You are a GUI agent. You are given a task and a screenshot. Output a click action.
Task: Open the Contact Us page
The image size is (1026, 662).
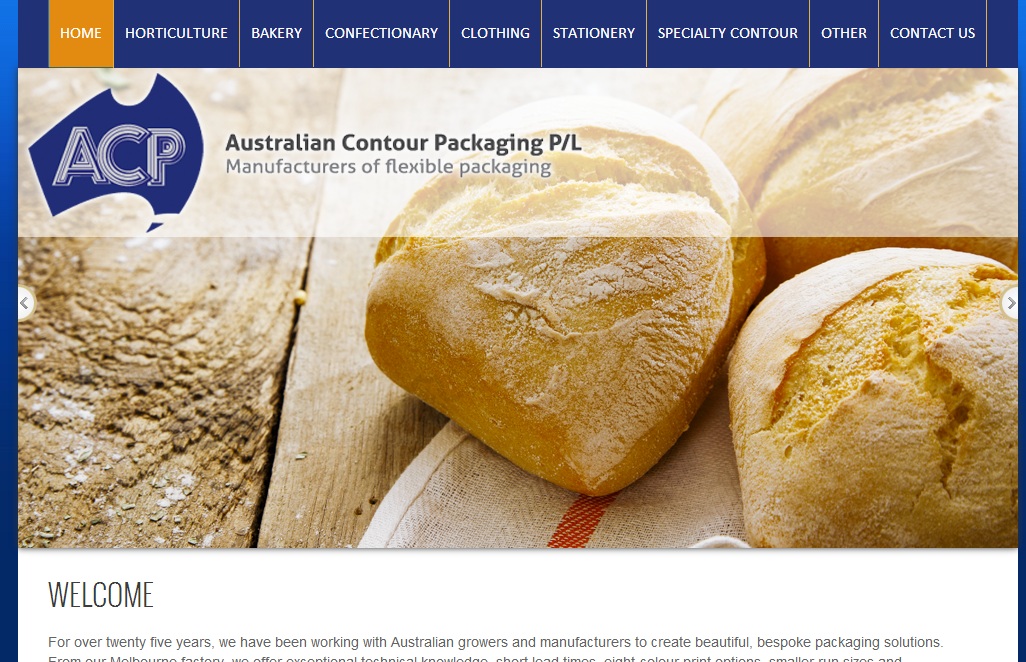(932, 33)
